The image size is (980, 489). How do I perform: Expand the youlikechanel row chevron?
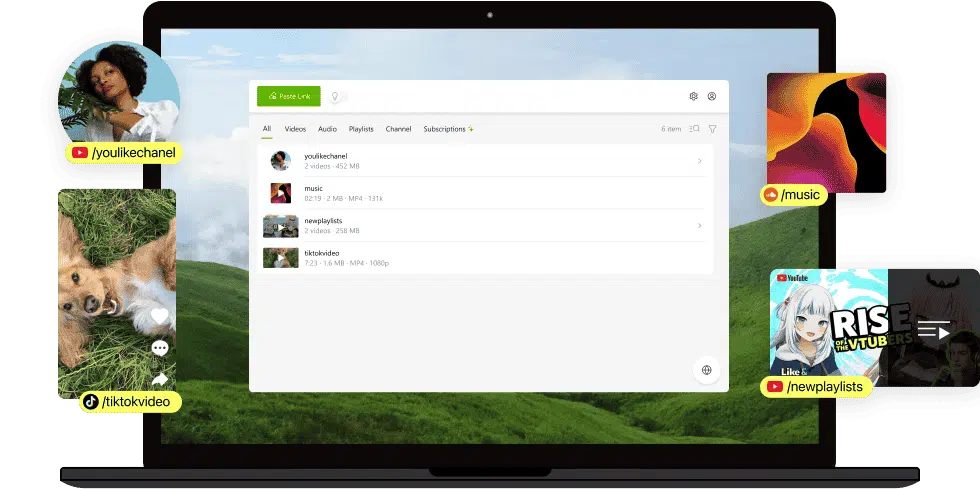pos(699,161)
